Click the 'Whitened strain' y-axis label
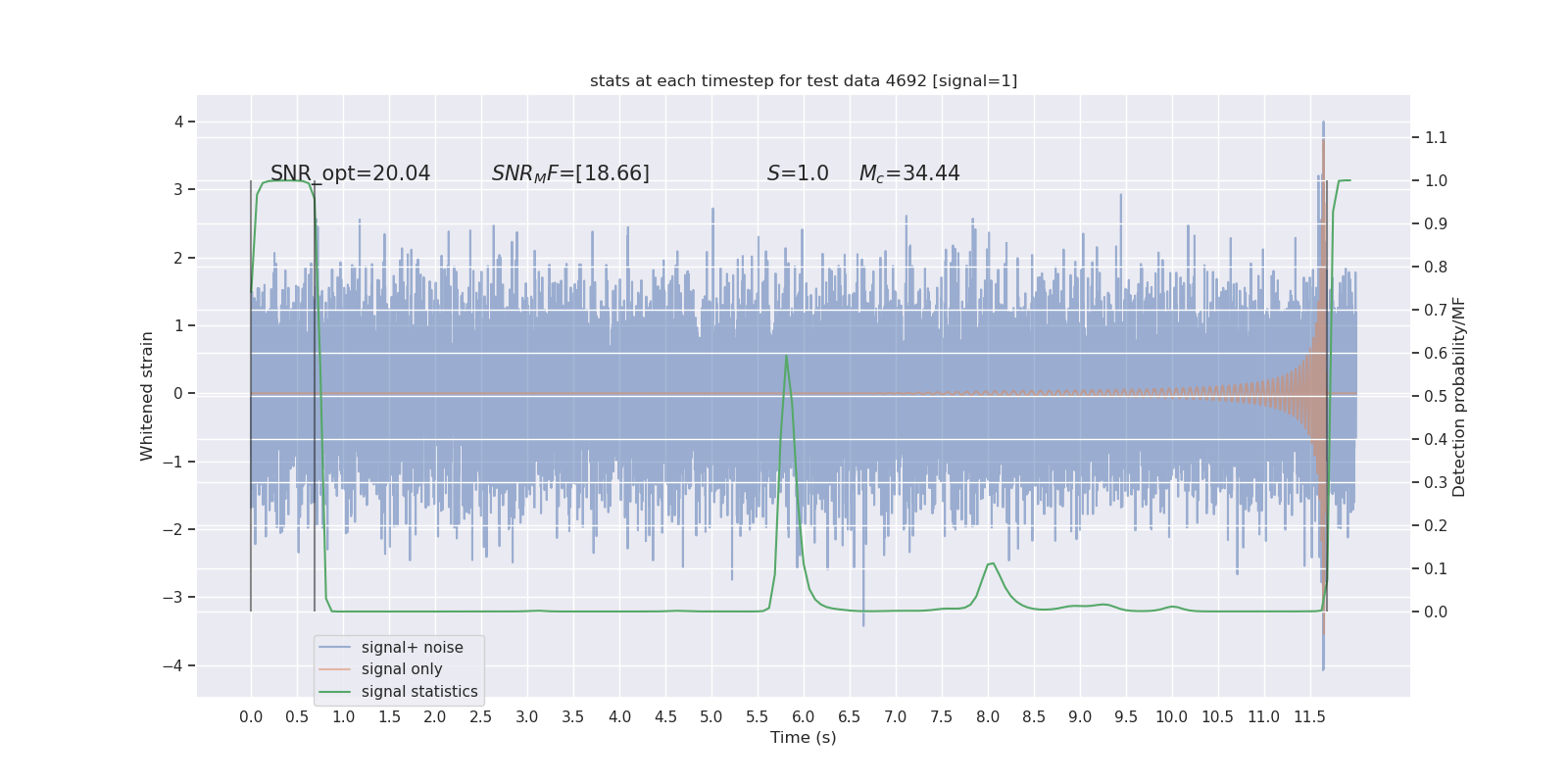Image resolution: width=1568 pixels, height=784 pixels. (147, 396)
